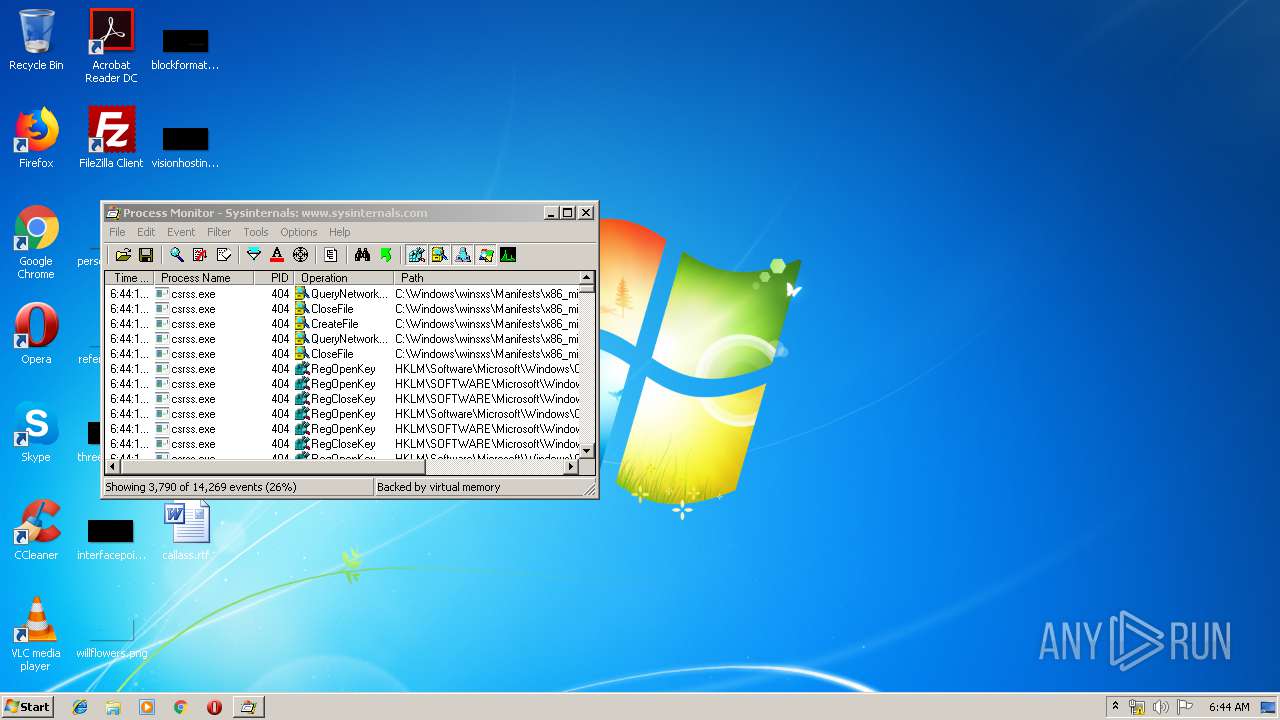Select the Skype desktop icon
This screenshot has width=1280, height=720.
click(36, 433)
